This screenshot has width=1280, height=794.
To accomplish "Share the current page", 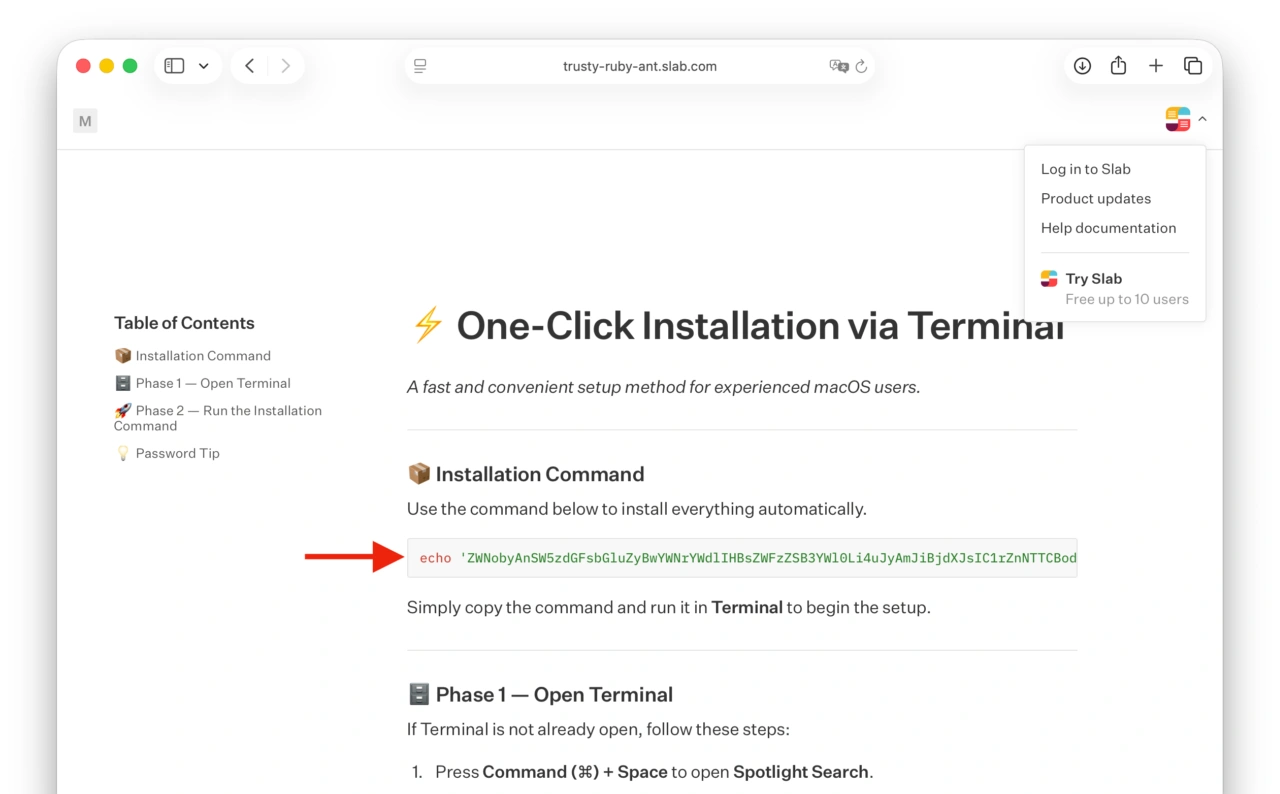I will [1118, 65].
